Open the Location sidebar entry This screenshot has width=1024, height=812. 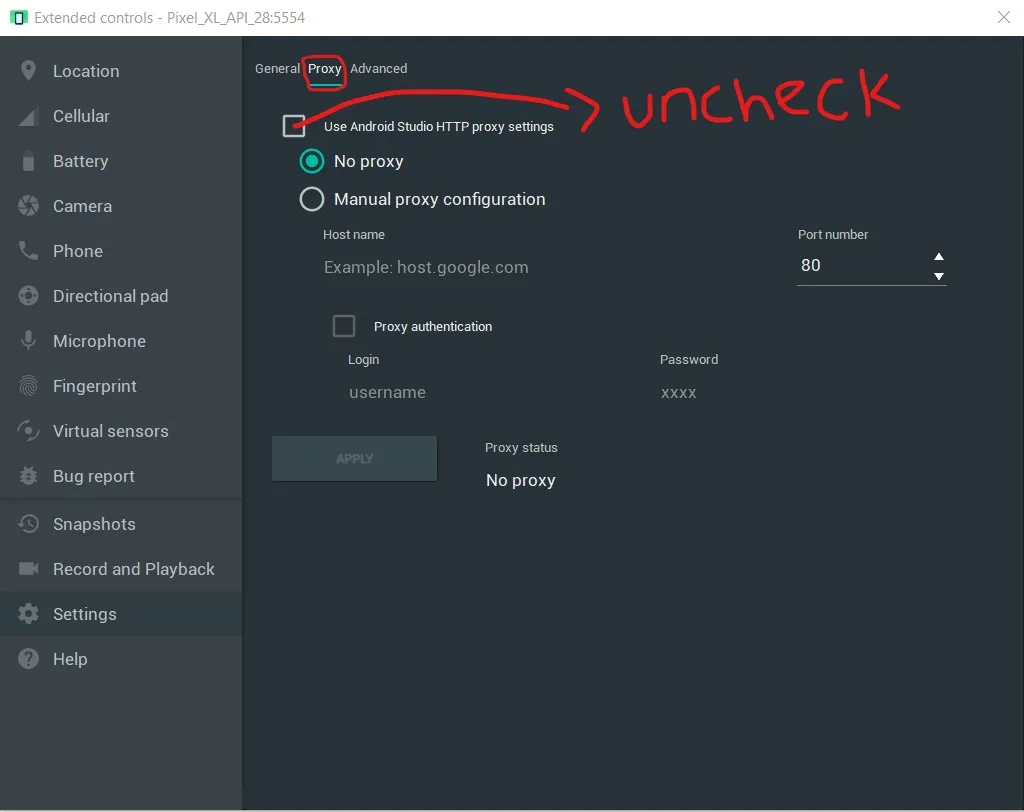click(x=121, y=71)
